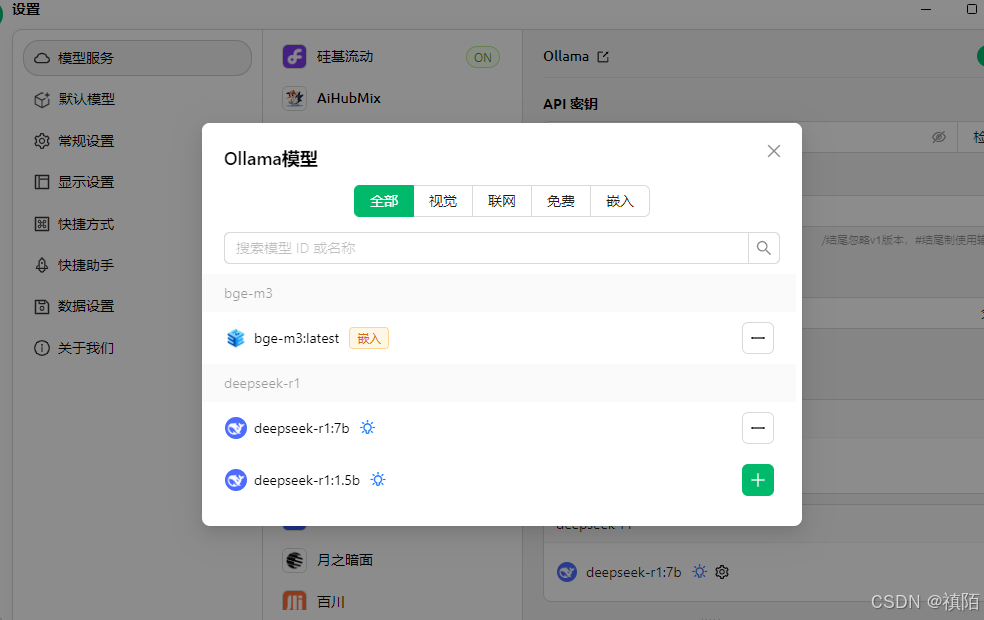This screenshot has height=620, width=984.
Task: Remove deepseek-r1:7b with minus button
Action: tap(758, 428)
